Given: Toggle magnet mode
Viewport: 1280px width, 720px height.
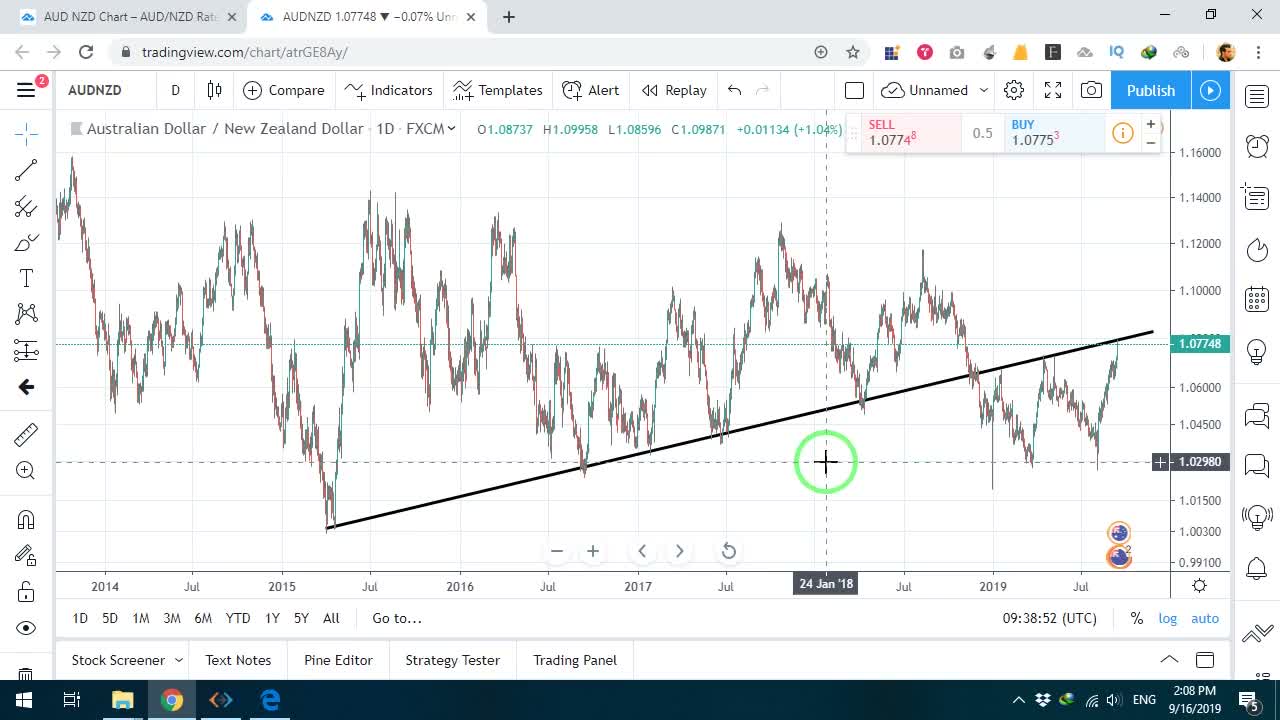Looking at the screenshot, I should pos(26,519).
